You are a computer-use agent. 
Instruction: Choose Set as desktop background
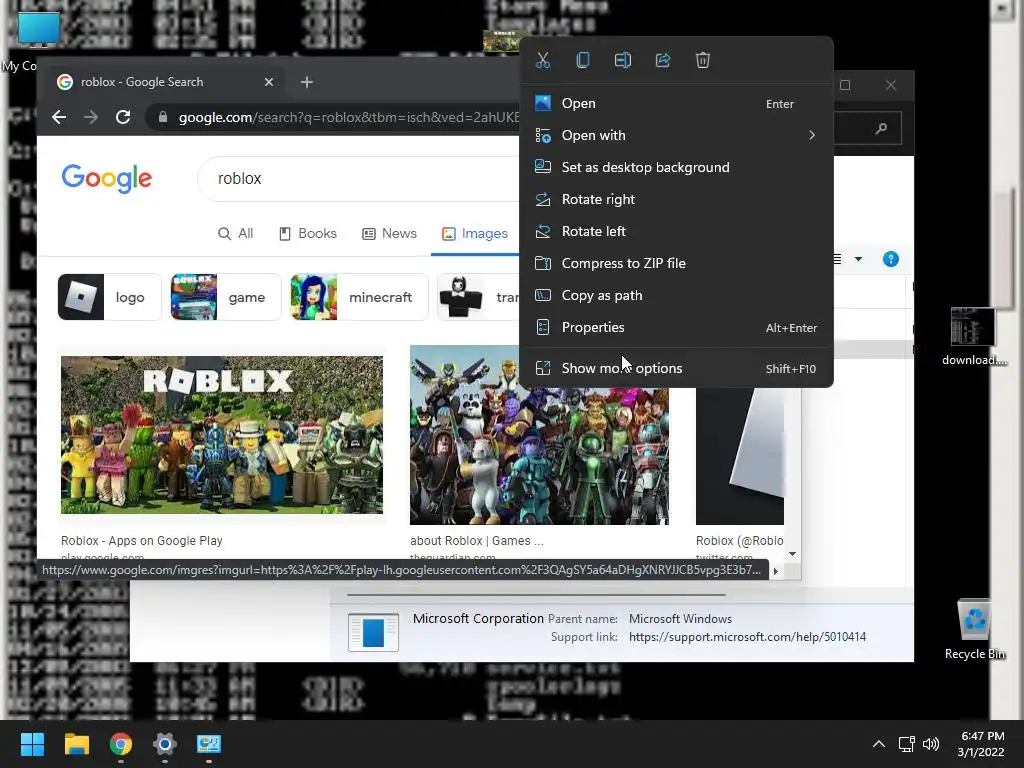pyautogui.click(x=676, y=167)
